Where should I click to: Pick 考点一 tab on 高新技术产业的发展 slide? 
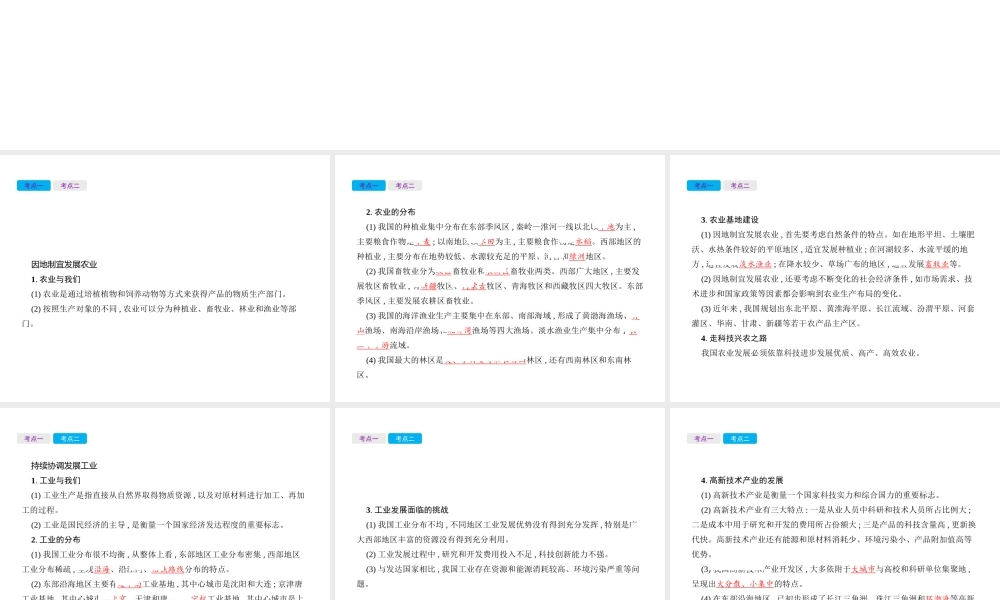(x=703, y=439)
